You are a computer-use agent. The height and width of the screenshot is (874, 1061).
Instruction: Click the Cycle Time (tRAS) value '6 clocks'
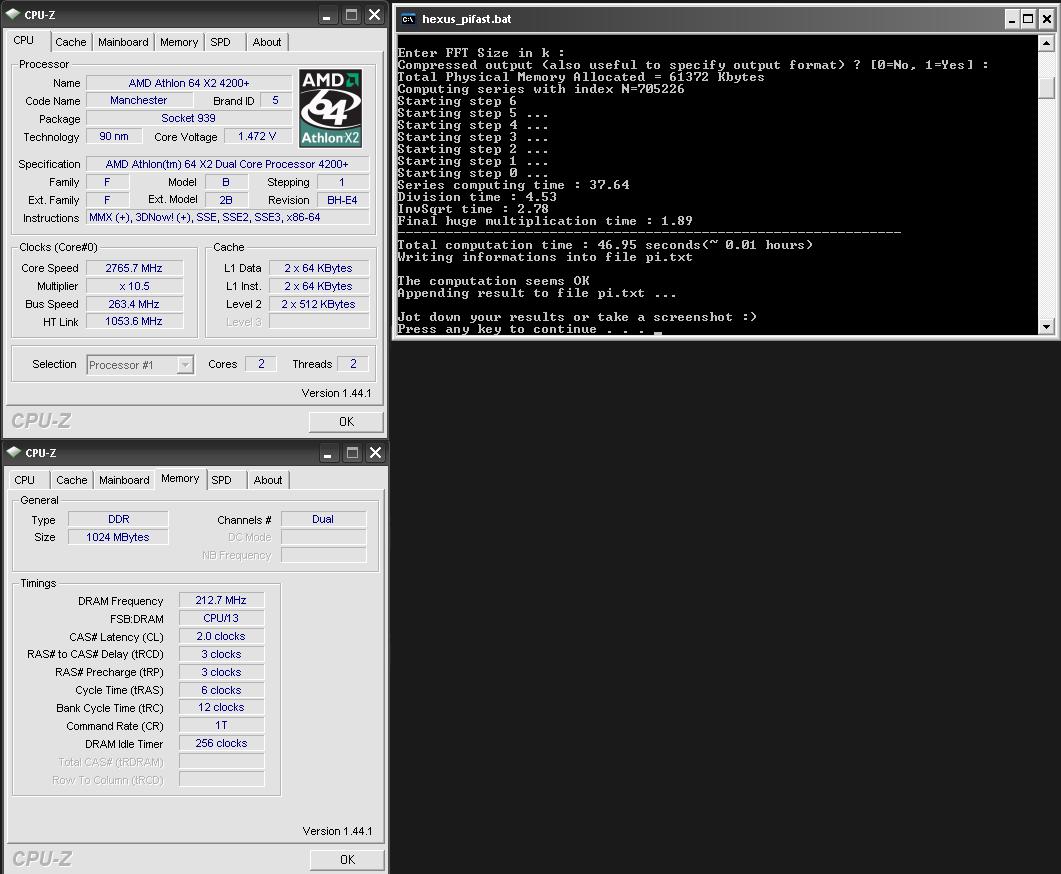(x=221, y=690)
